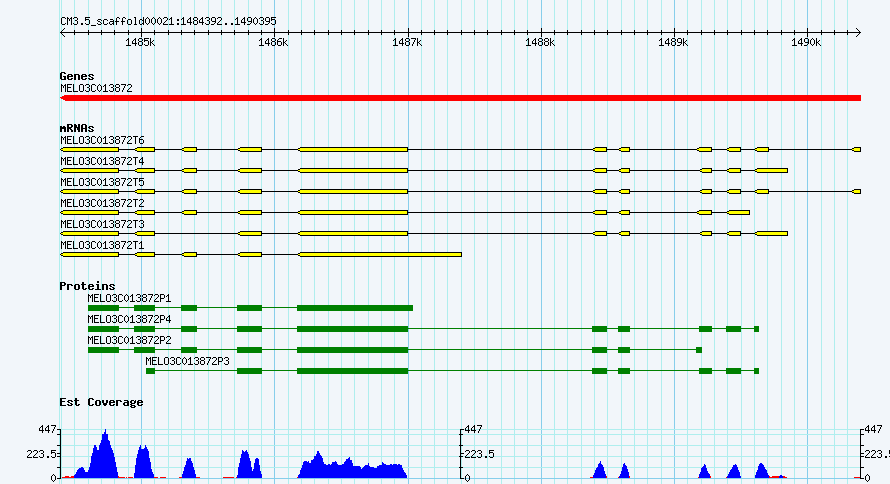Select protein label MELO3C013872P2
The image size is (890, 484).
pos(129,340)
